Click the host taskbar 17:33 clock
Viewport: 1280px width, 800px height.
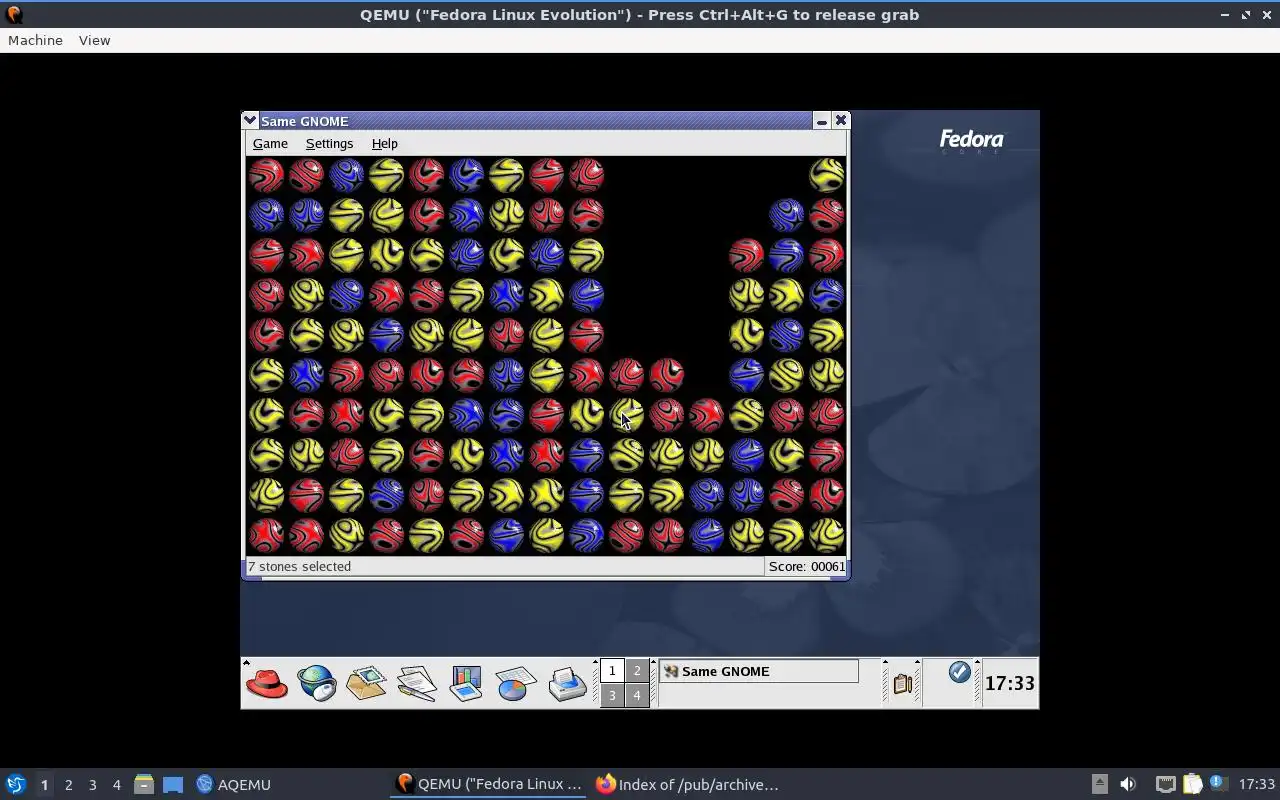pos(1257,784)
